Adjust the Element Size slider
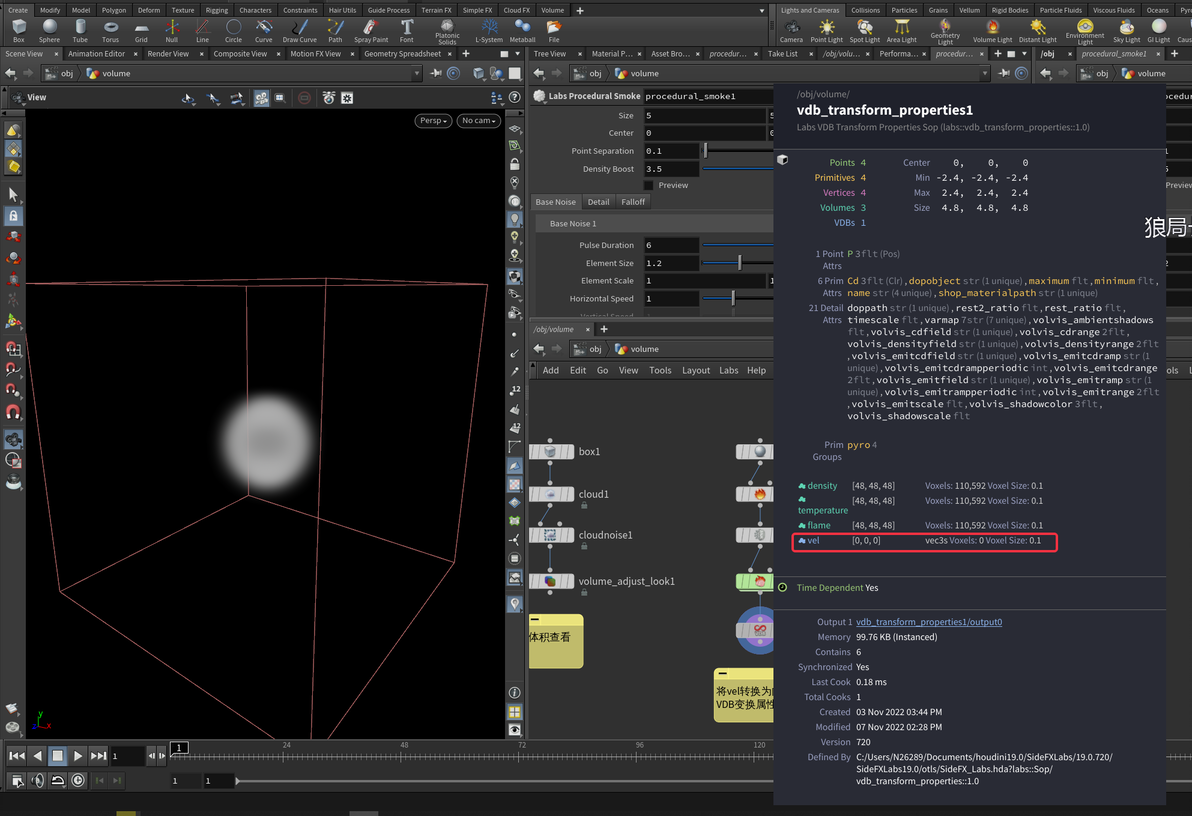Image resolution: width=1192 pixels, height=816 pixels. 739,263
